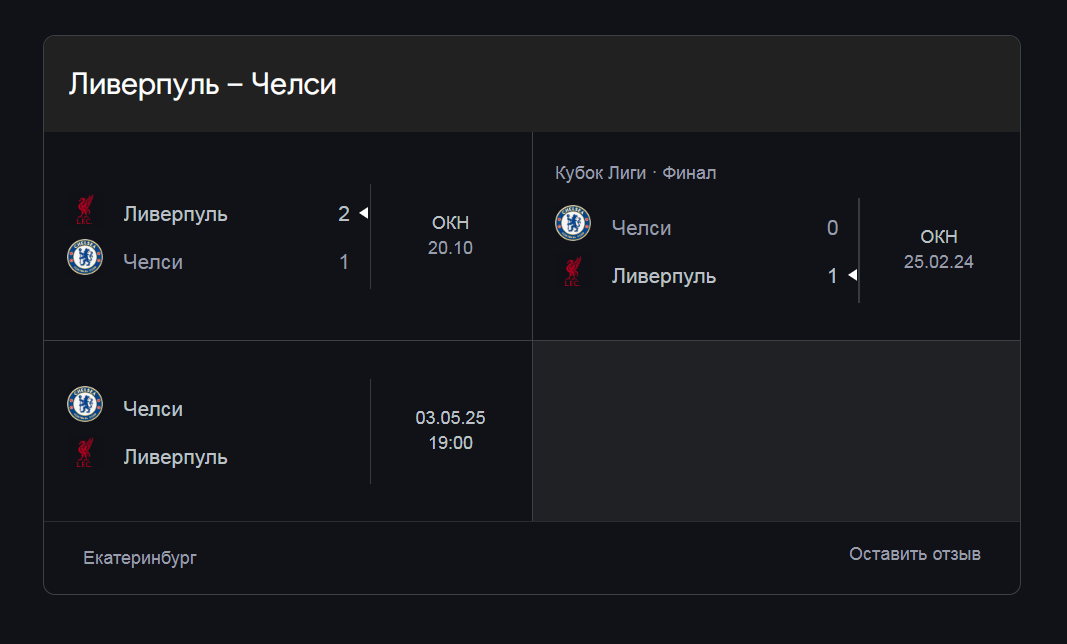This screenshot has width=1067, height=644.
Task: Open the «Оставить отзыв» feedback link
Action: 915,554
